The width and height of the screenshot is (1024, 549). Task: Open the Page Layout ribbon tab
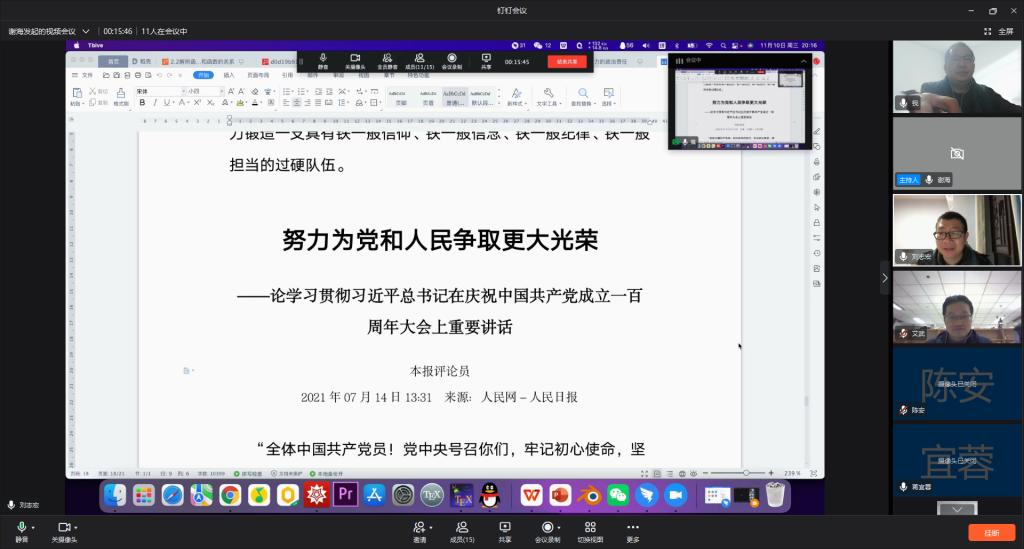258,75
